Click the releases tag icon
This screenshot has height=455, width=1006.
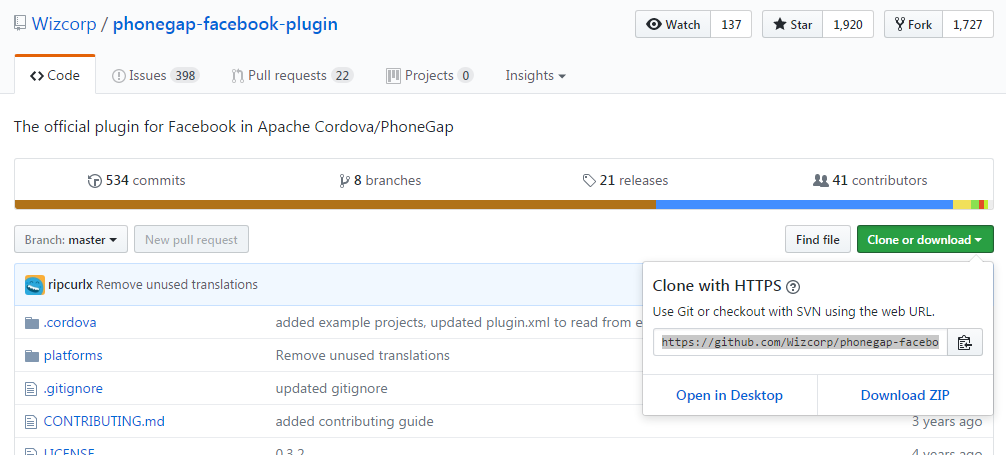click(589, 181)
